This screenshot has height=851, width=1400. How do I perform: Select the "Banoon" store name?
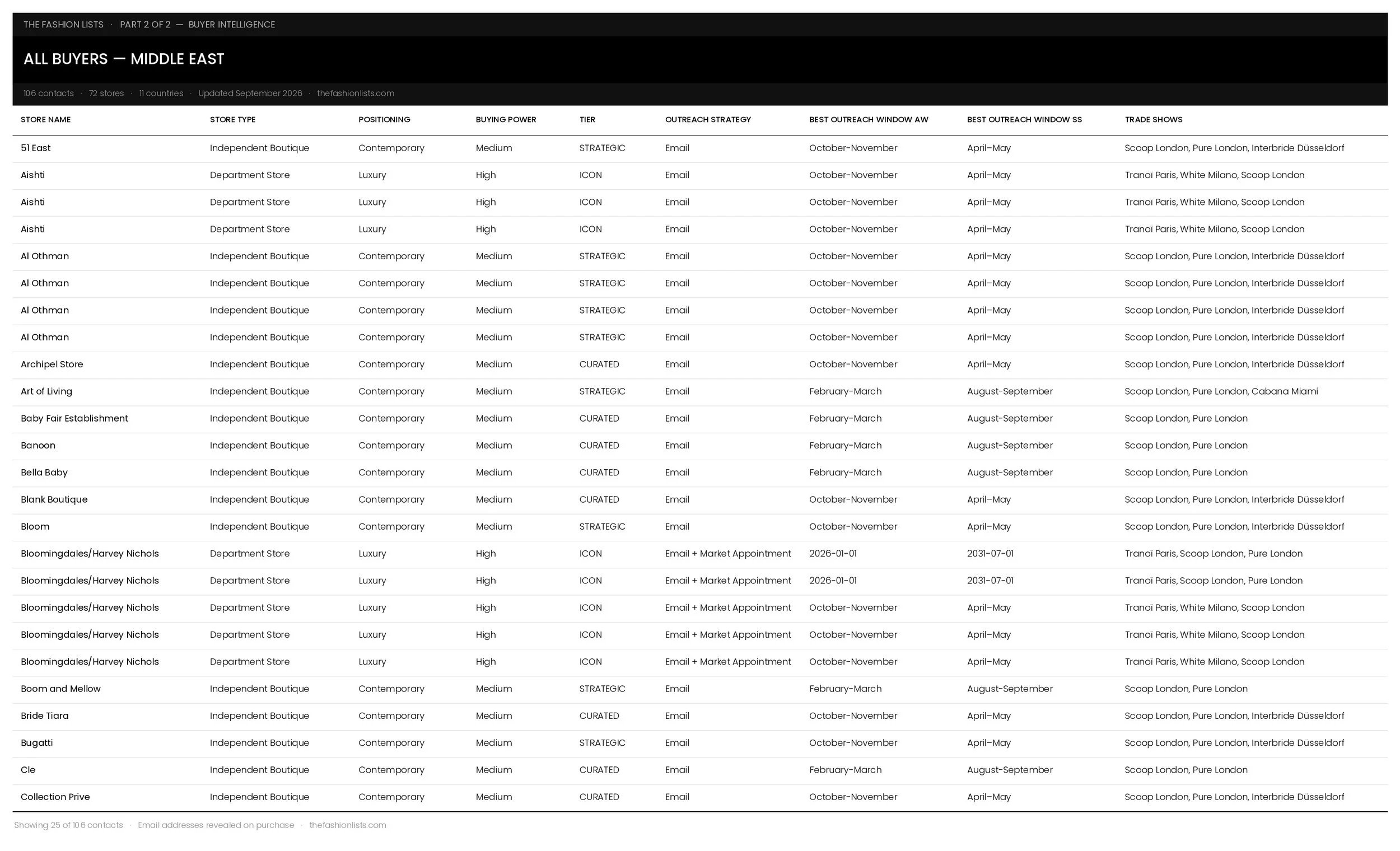(38, 446)
